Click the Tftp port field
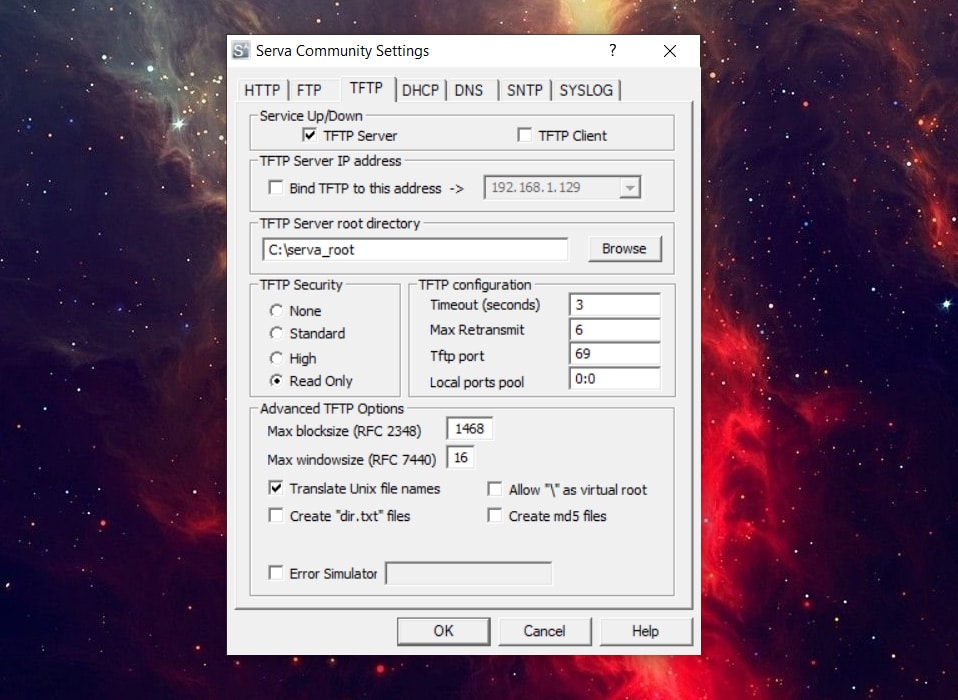Screen dimensions: 958x700 tap(615, 354)
